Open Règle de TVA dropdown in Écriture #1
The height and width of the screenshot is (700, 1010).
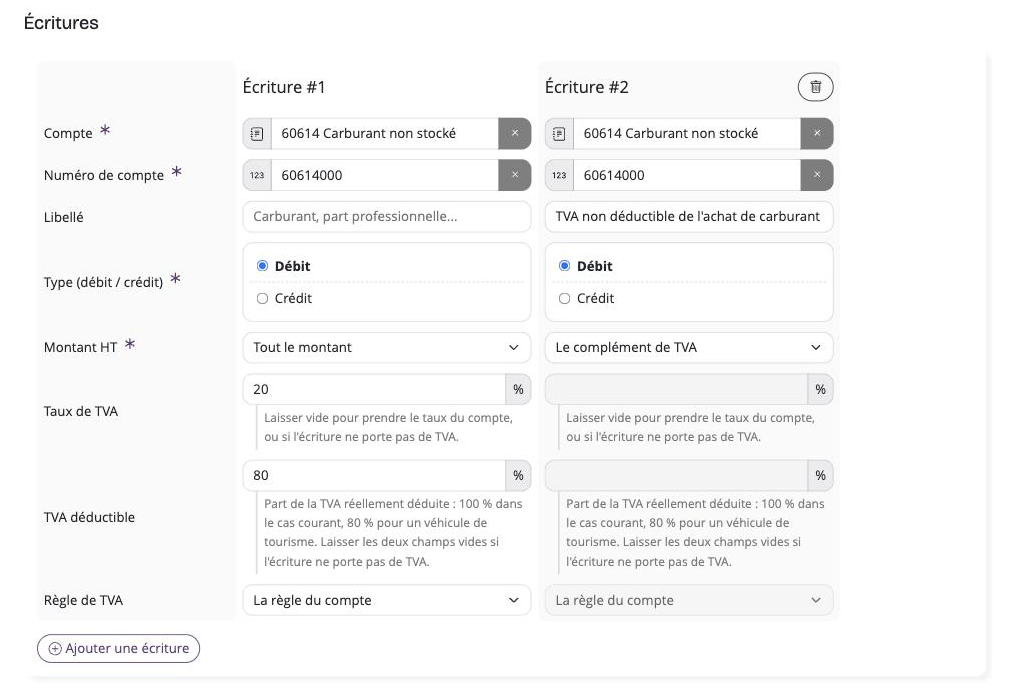pyautogui.click(x=386, y=600)
